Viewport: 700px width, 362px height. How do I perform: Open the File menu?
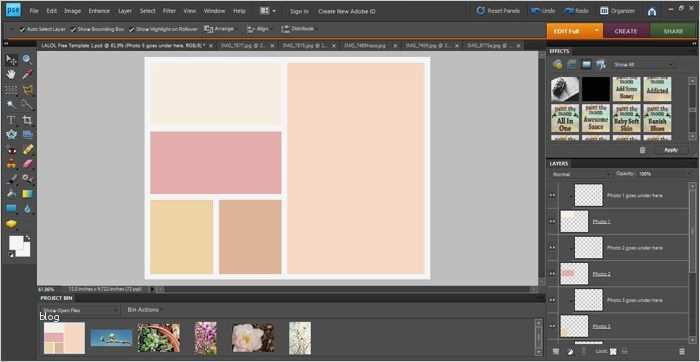(34, 11)
